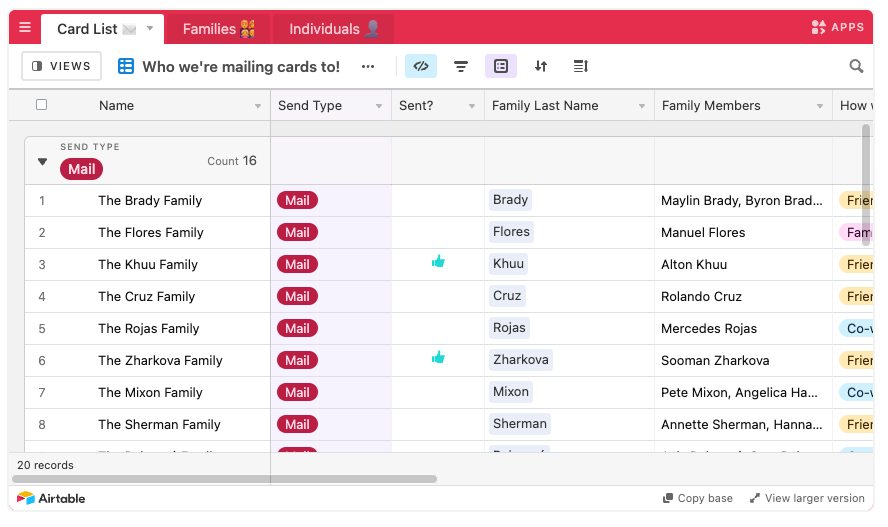Toggle the Sent? cell for the Cruz Family
The height and width of the screenshot is (527, 888).
438,297
